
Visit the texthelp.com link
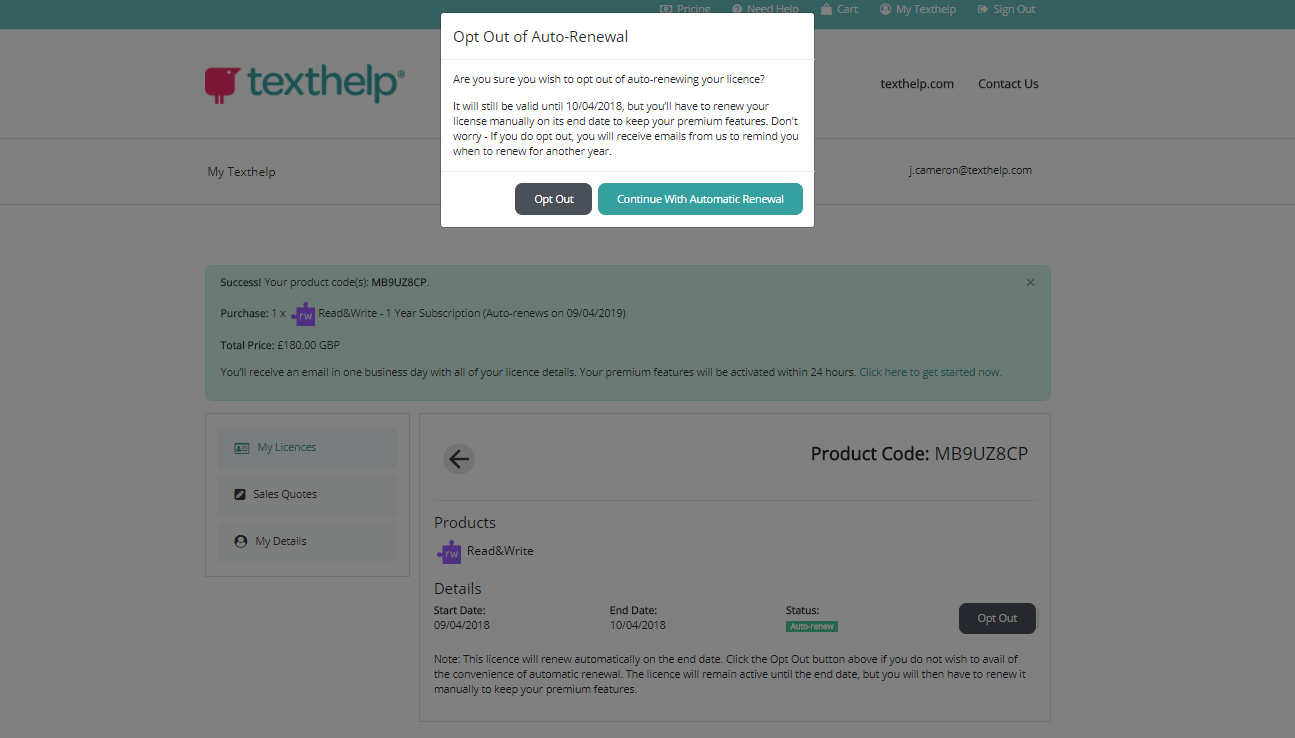pos(917,84)
